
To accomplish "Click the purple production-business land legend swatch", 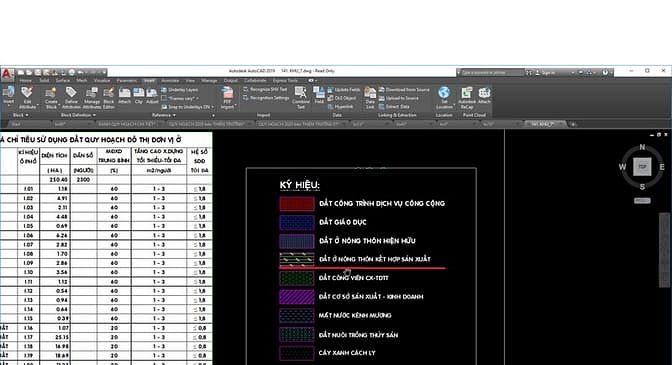I will [297, 297].
